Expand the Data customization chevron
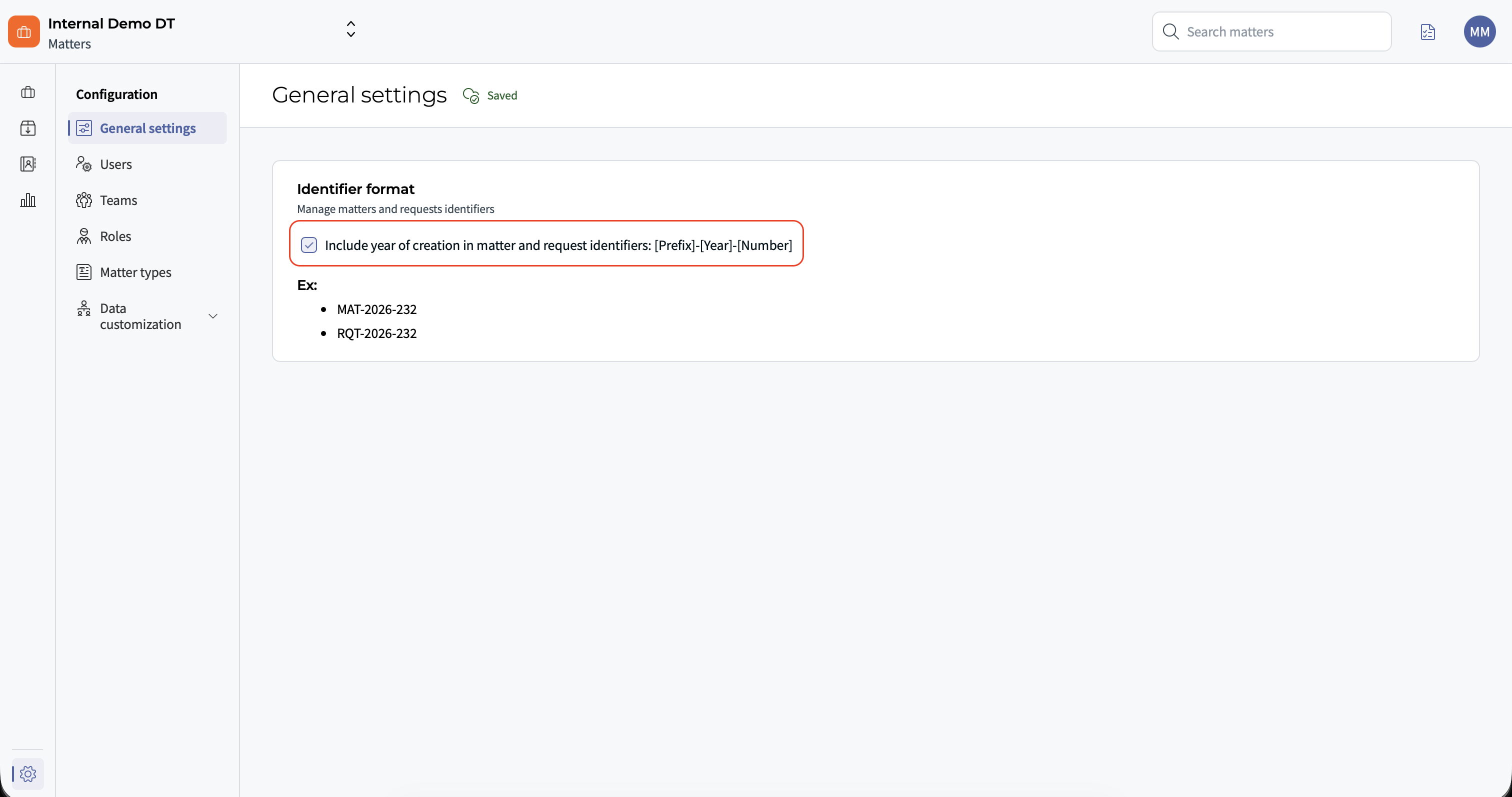1512x797 pixels. click(213, 316)
